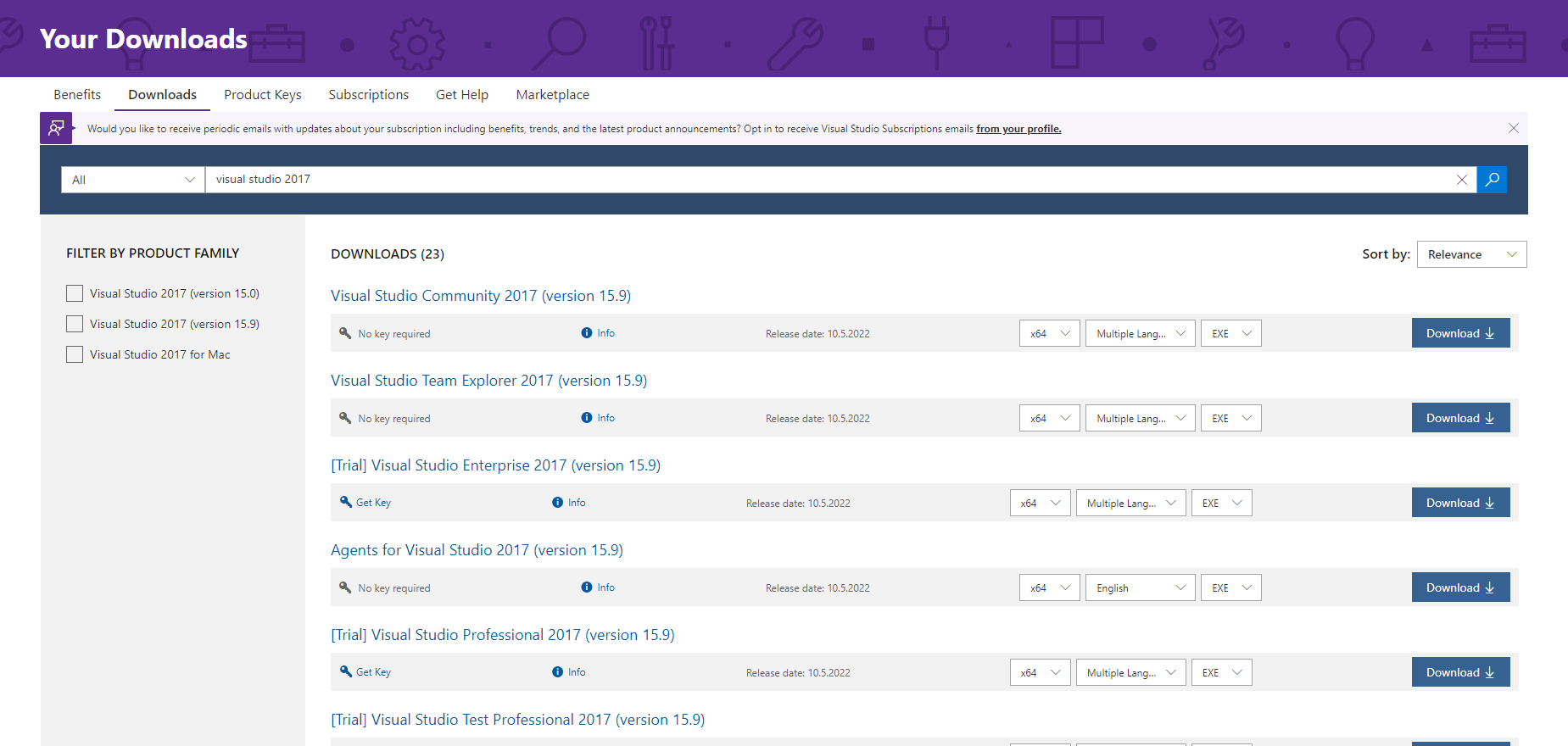Click the release date of Community 2017
Screen dimensions: 1568x746
tap(817, 334)
